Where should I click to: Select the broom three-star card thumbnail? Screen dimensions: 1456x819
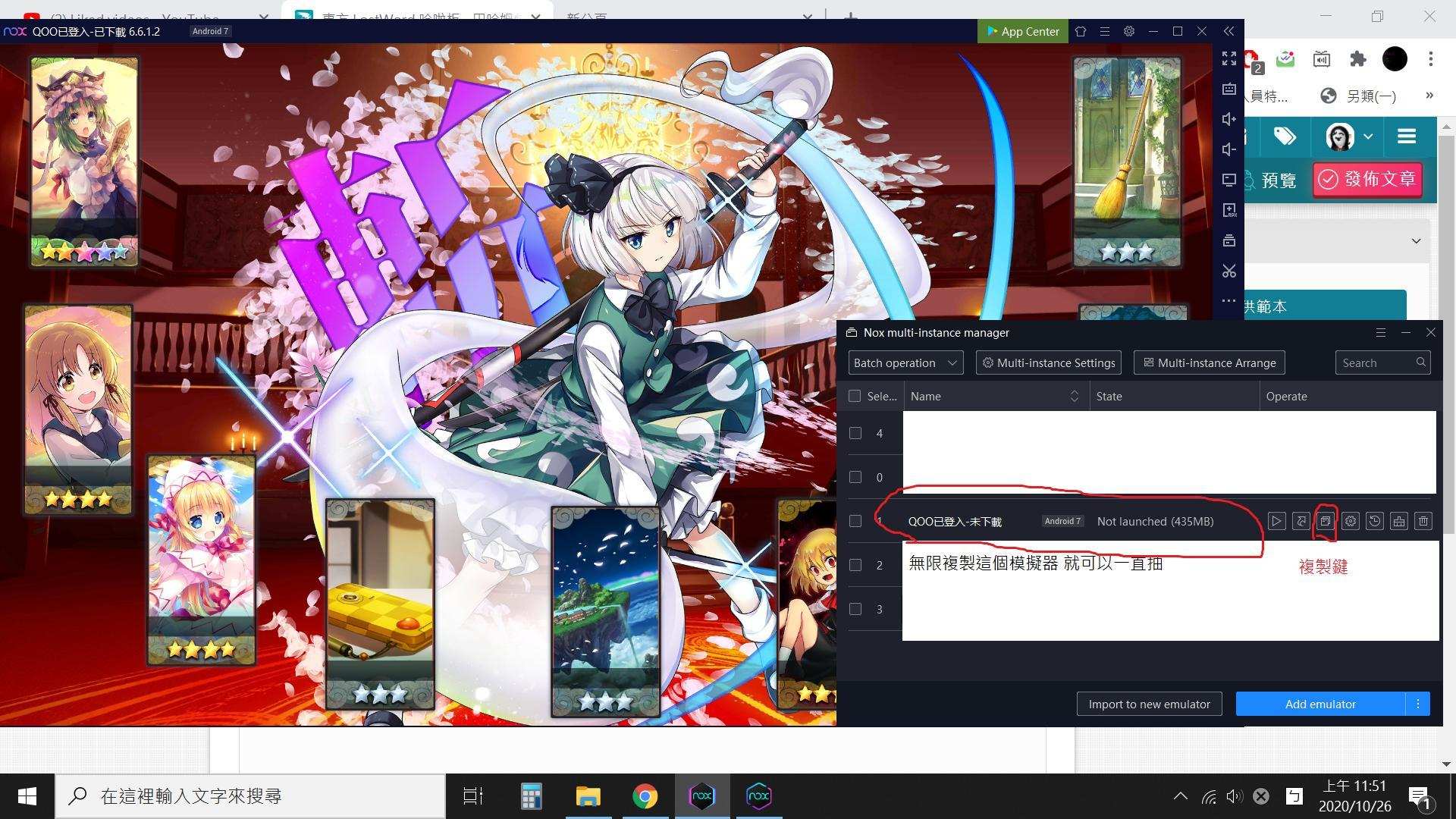[1126, 162]
